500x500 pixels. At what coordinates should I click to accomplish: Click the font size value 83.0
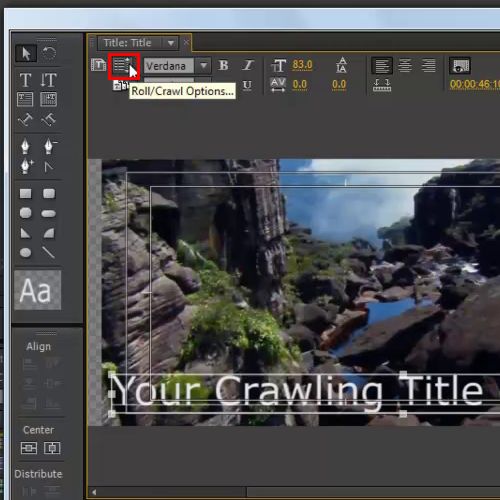(x=302, y=64)
